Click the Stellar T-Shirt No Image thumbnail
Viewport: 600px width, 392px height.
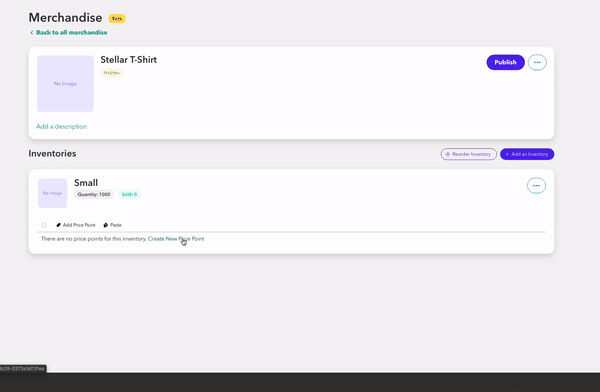click(65, 83)
